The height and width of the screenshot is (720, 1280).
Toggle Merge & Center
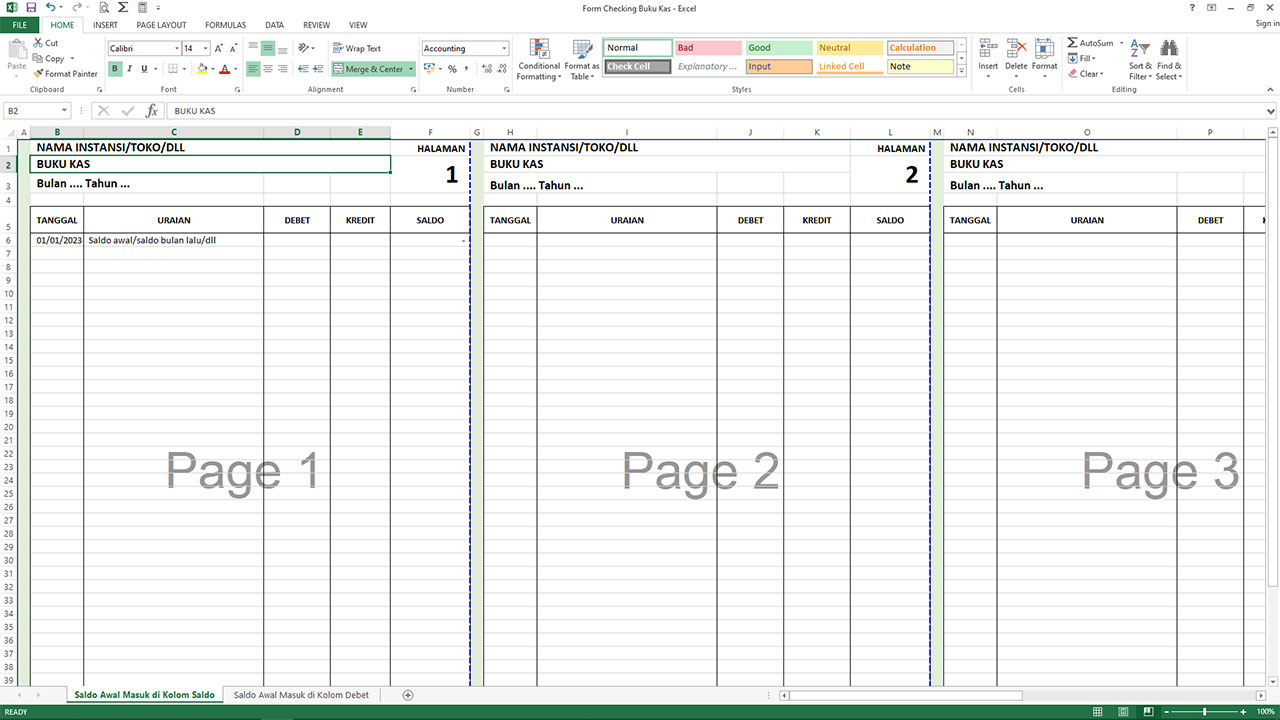coord(368,69)
